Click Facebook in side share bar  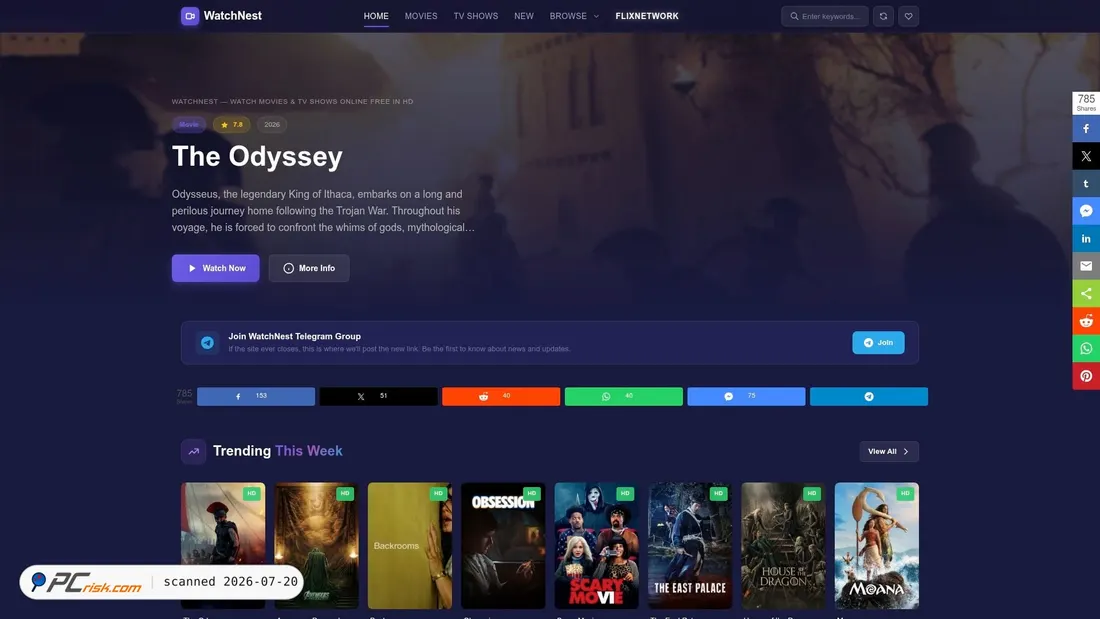(x=1086, y=128)
